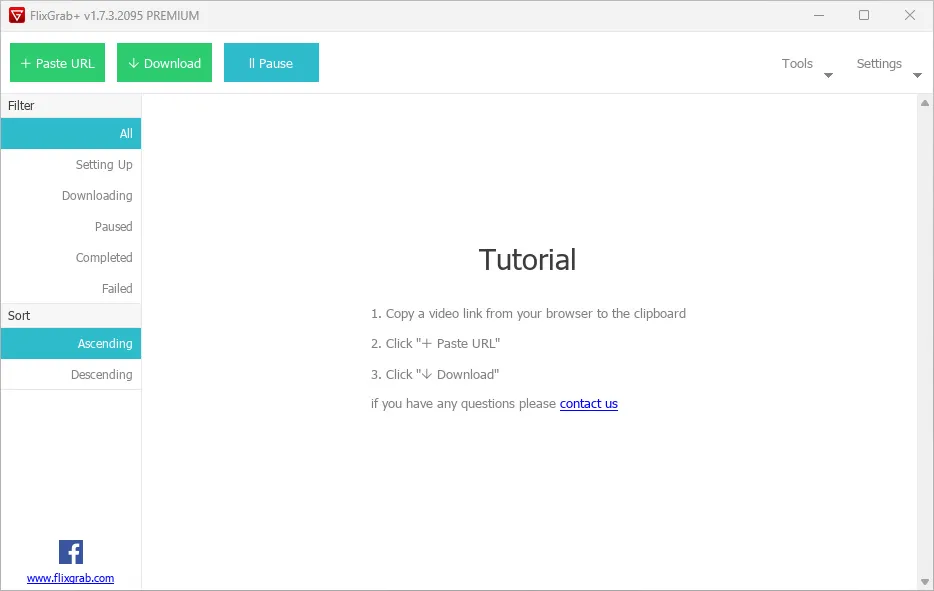Click the 'Copy a video link' step text
The image size is (934, 591).
pos(528,313)
